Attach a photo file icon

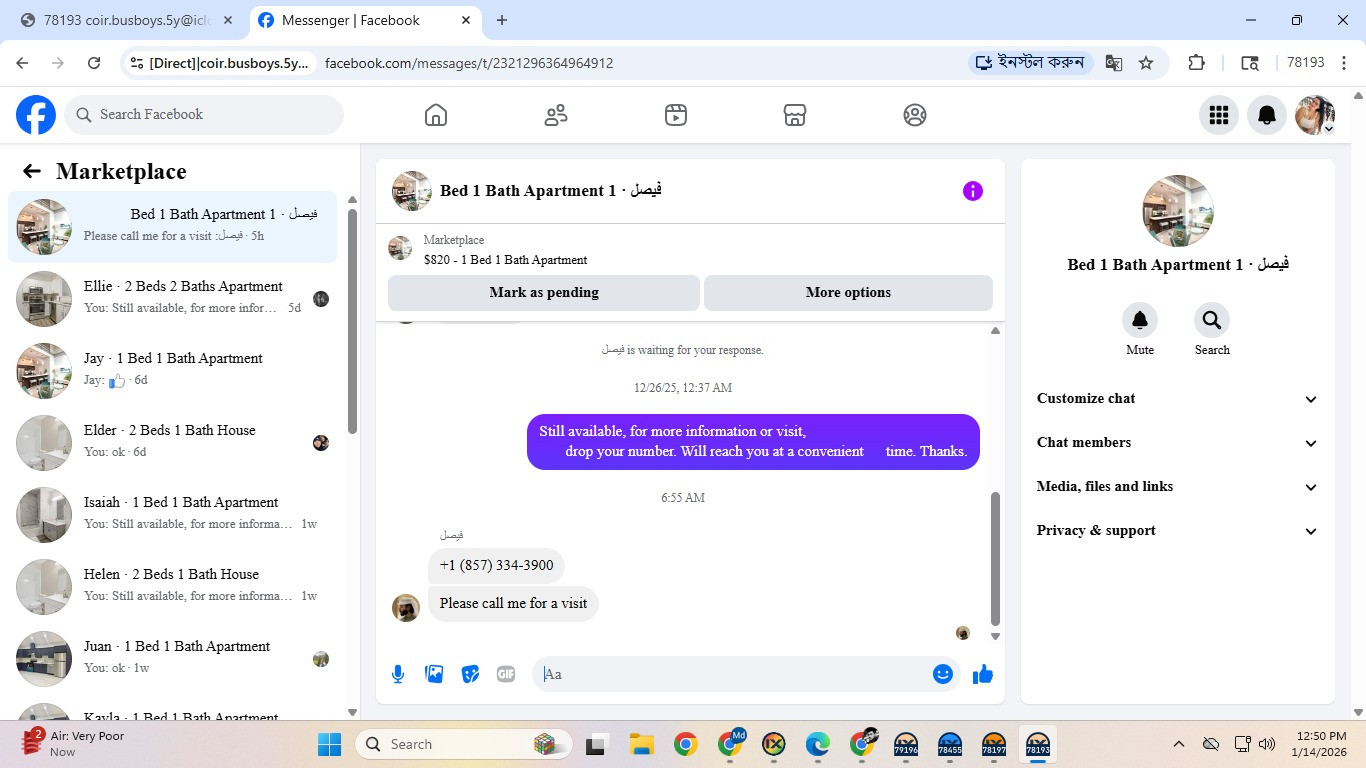coord(434,674)
